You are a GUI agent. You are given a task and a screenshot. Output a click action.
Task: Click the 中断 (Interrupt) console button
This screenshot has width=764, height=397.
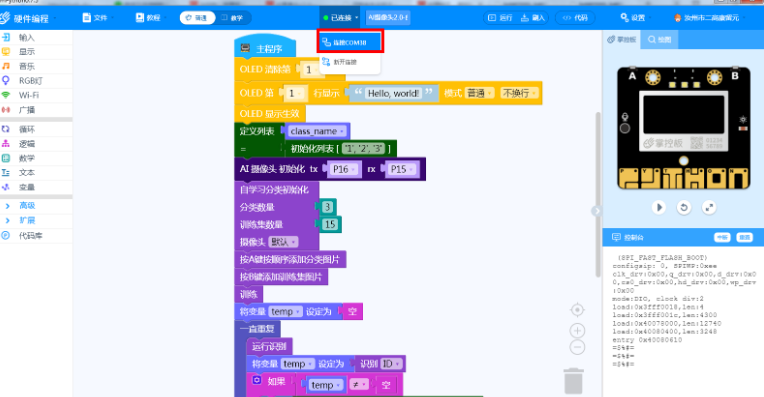coord(722,237)
